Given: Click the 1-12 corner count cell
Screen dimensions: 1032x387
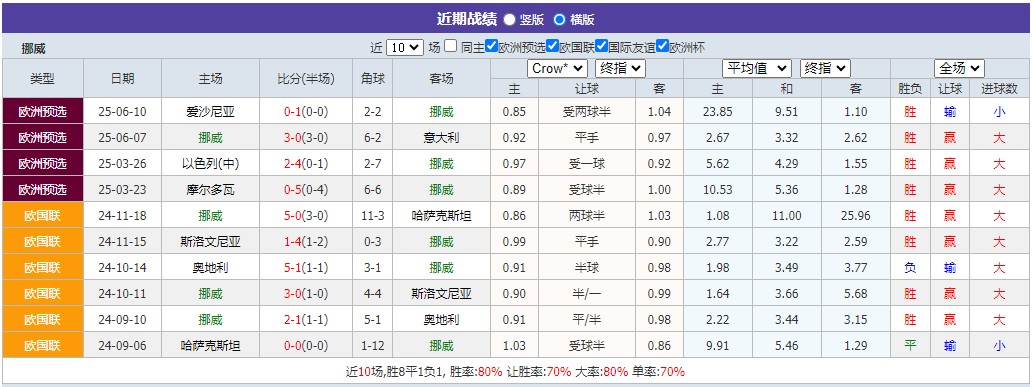Looking at the screenshot, I should click(373, 346).
